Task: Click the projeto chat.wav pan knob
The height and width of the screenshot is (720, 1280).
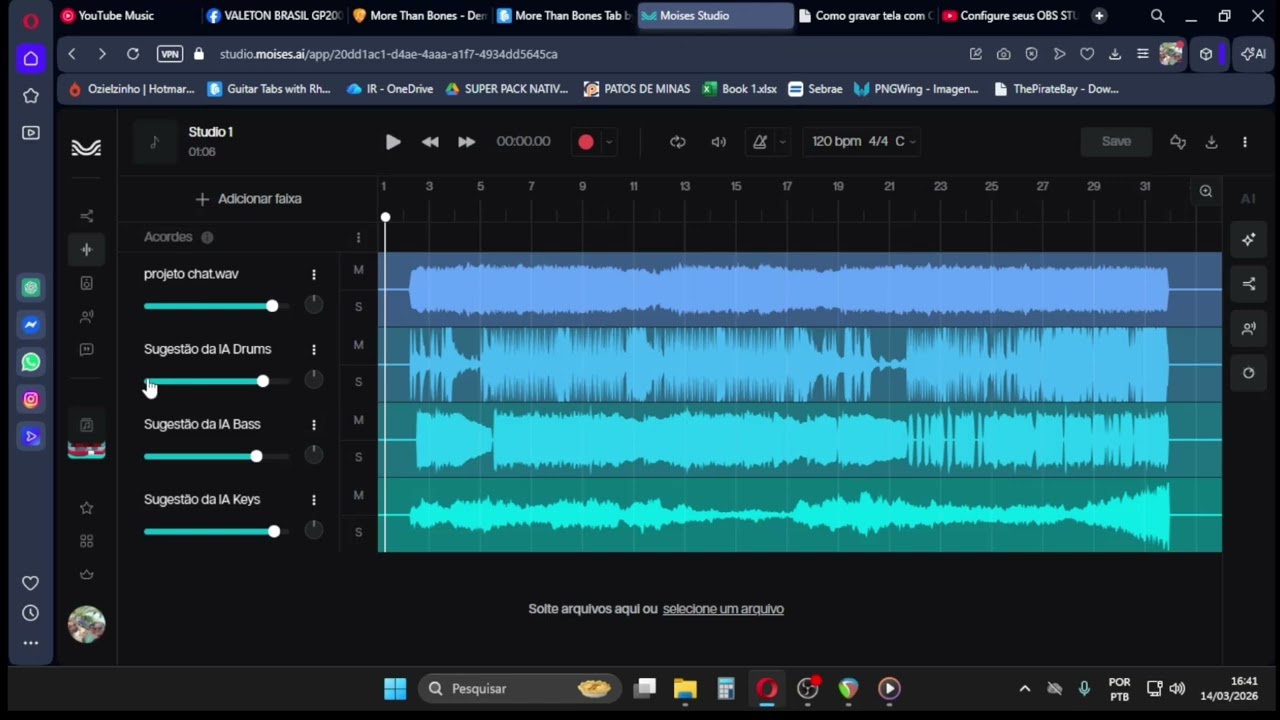Action: [314, 305]
